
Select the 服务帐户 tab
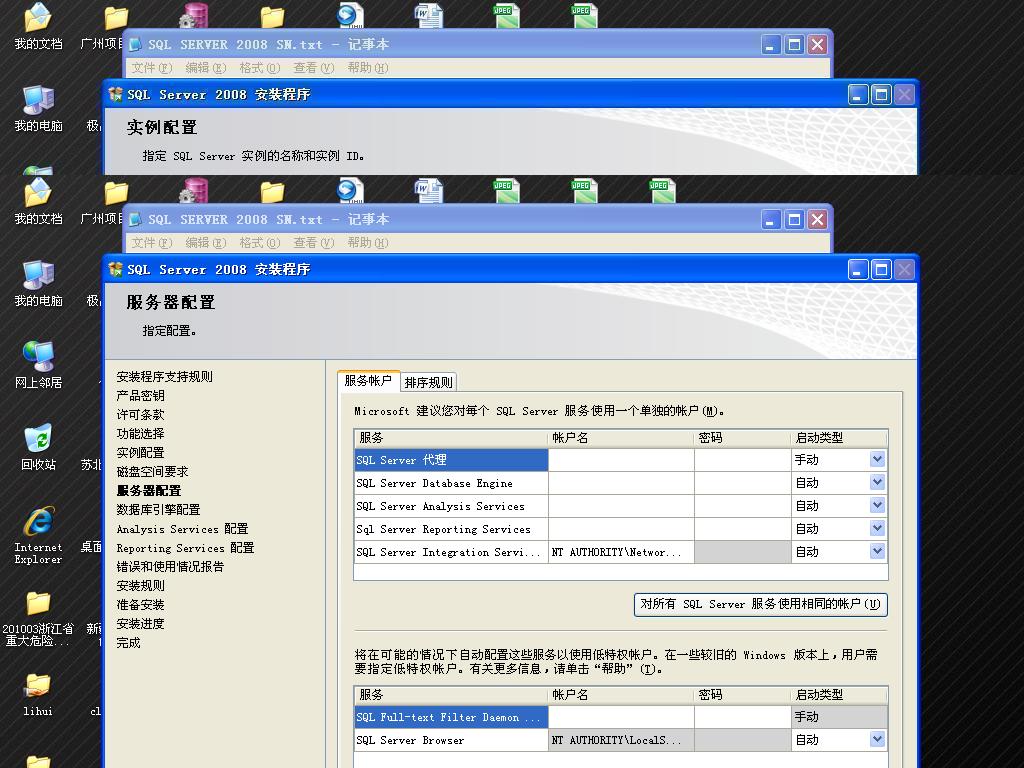tap(368, 381)
